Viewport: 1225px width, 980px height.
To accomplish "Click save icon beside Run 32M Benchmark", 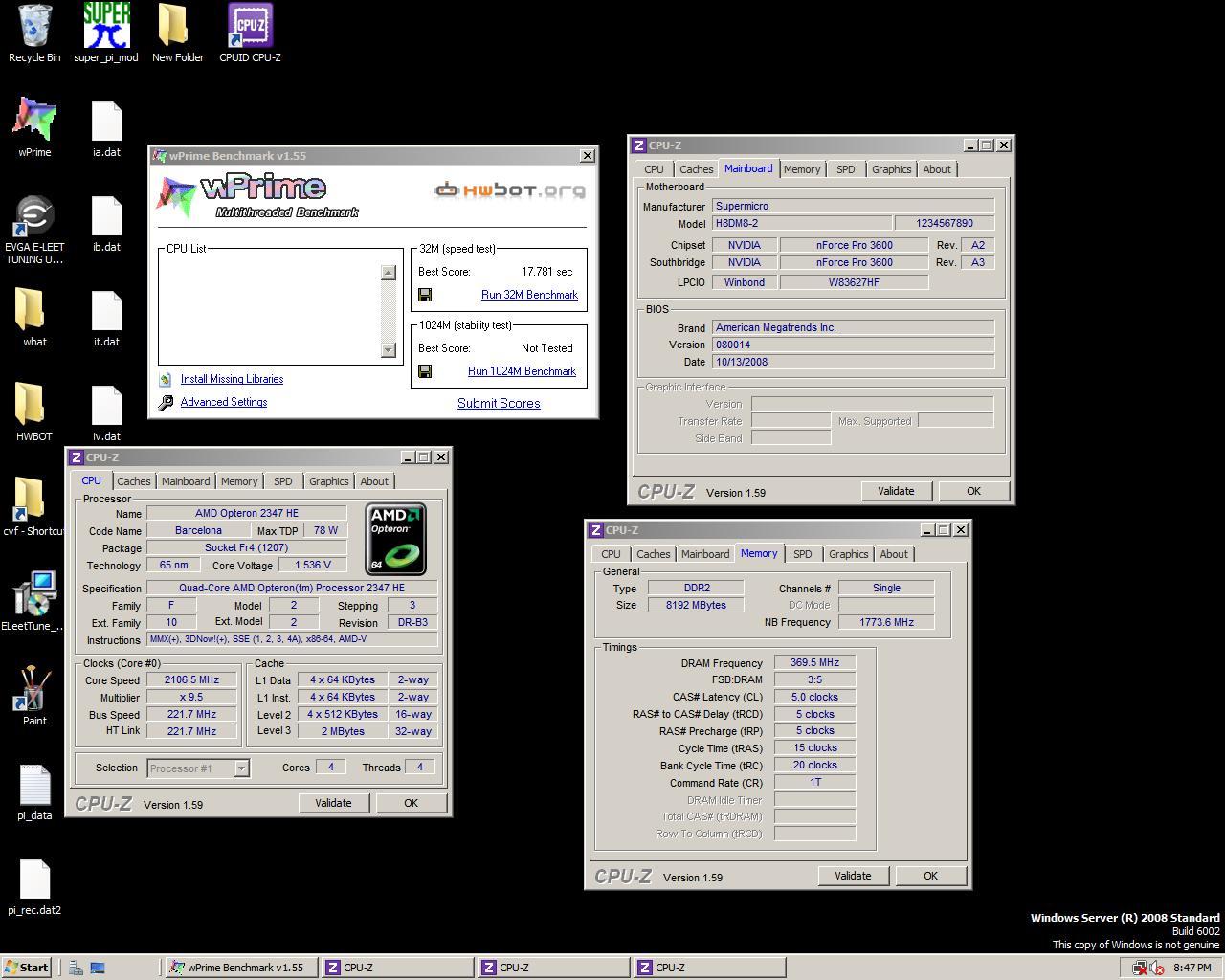I will pyautogui.click(x=425, y=295).
